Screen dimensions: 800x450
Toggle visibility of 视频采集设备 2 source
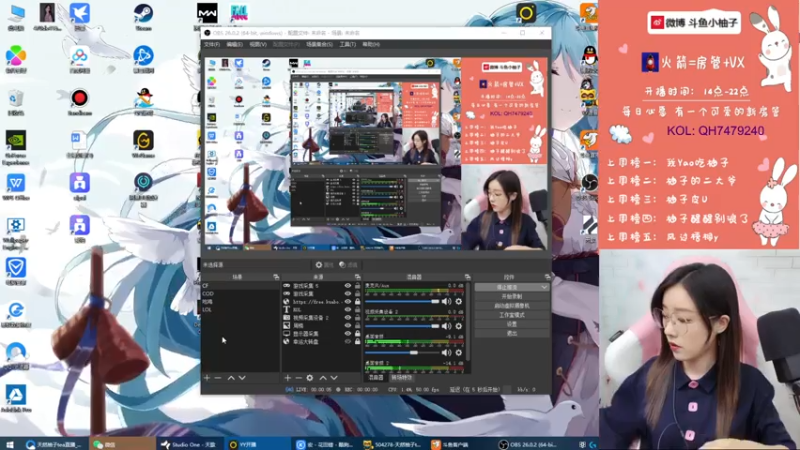point(348,317)
